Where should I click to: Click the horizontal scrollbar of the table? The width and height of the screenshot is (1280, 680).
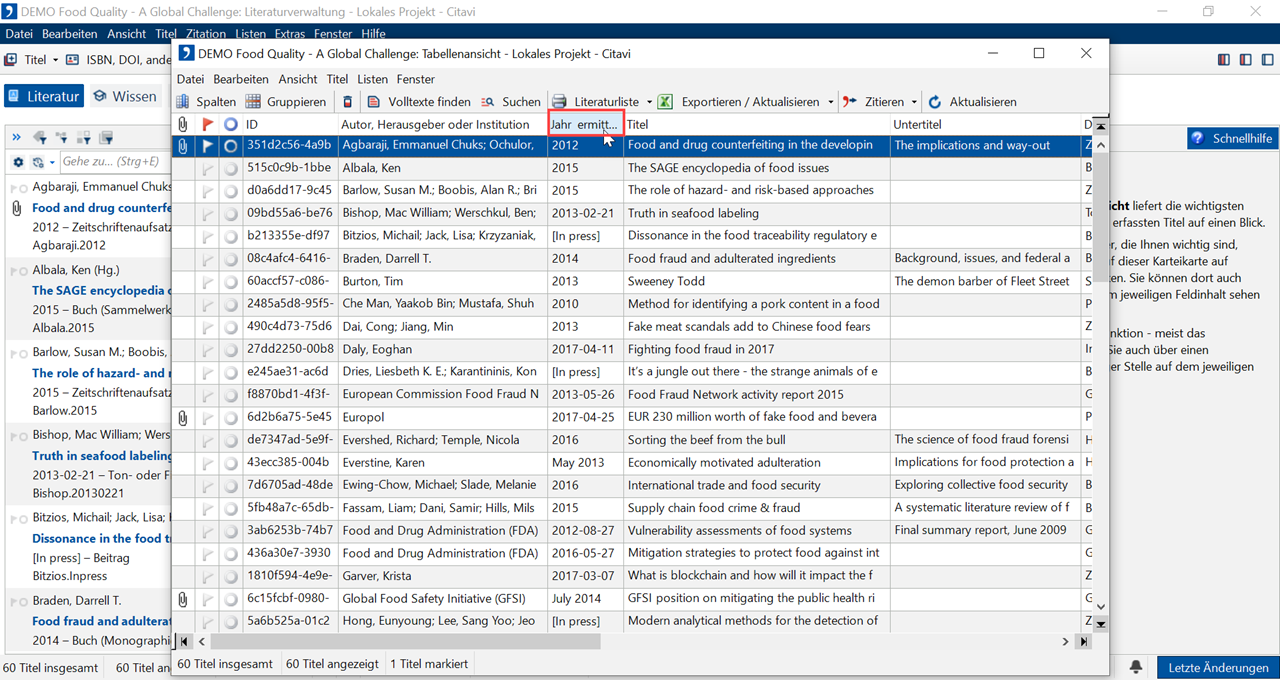click(400, 642)
